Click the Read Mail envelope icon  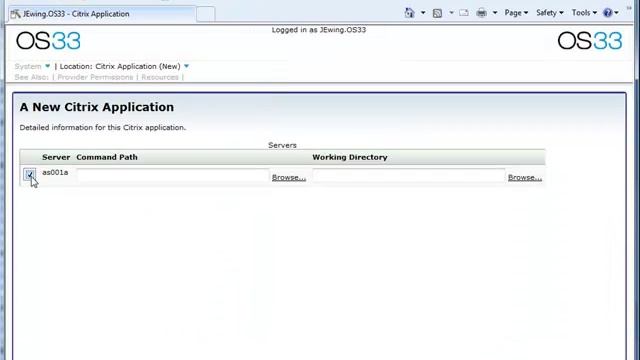[464, 13]
